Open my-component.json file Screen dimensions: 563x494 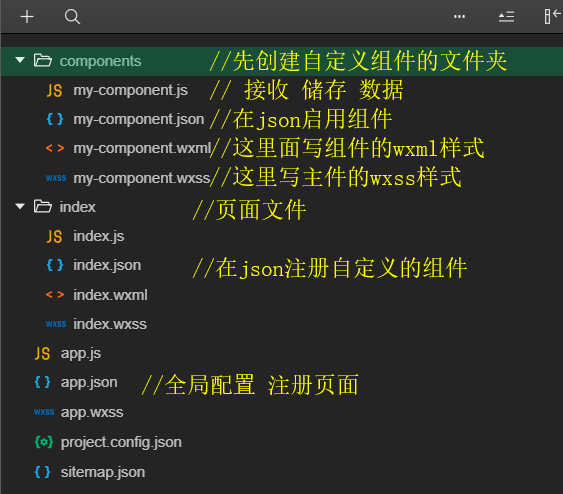coord(139,119)
